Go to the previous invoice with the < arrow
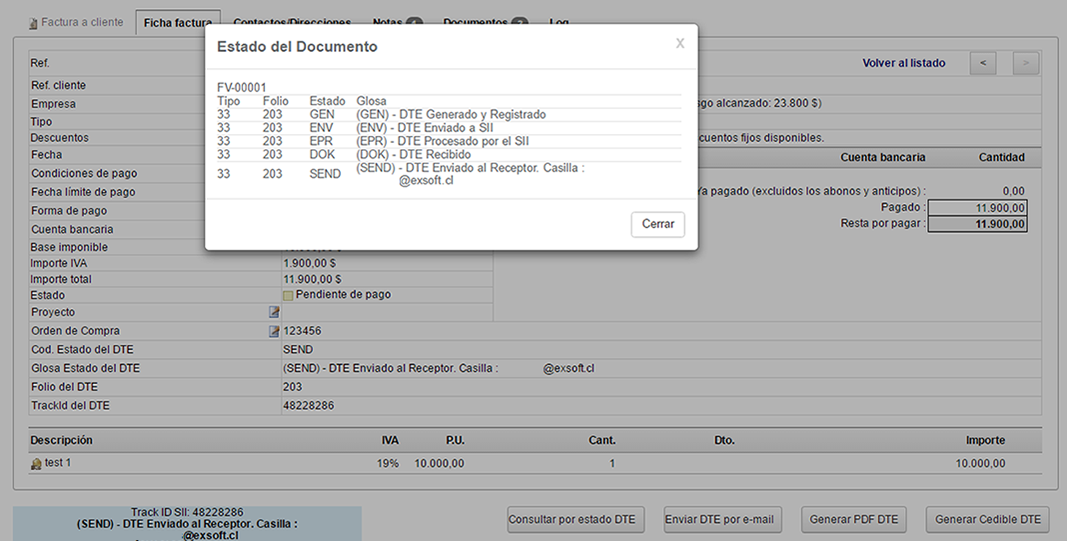1067x541 pixels. [983, 63]
